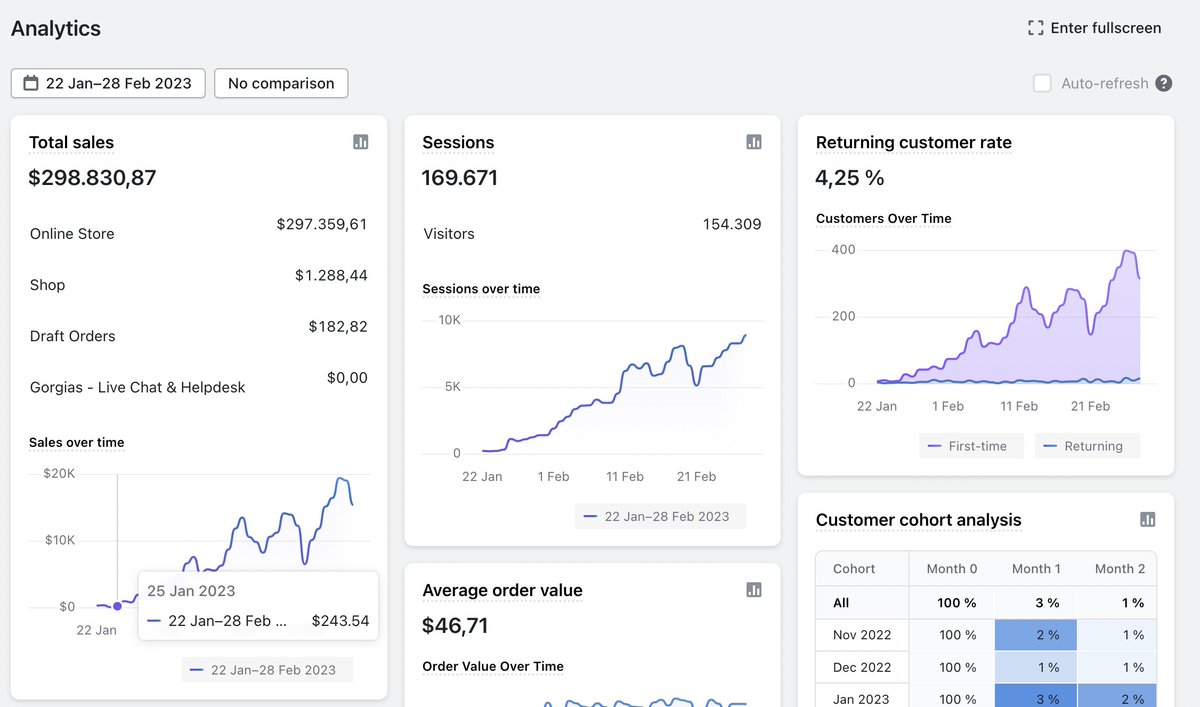Viewport: 1200px width, 707px height.
Task: Click the Sales over time link
Action: click(75, 442)
